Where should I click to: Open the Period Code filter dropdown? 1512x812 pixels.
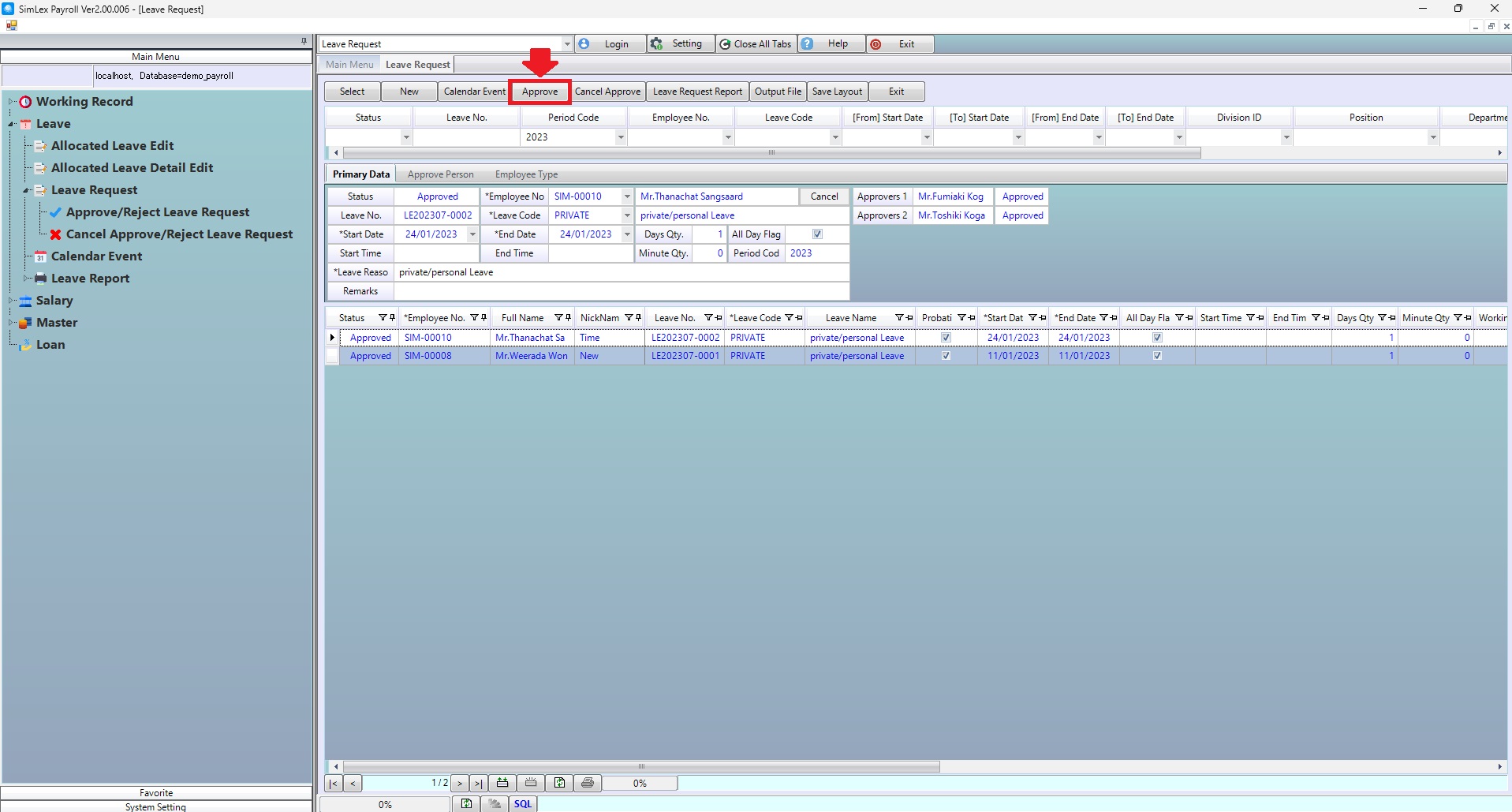click(x=620, y=137)
